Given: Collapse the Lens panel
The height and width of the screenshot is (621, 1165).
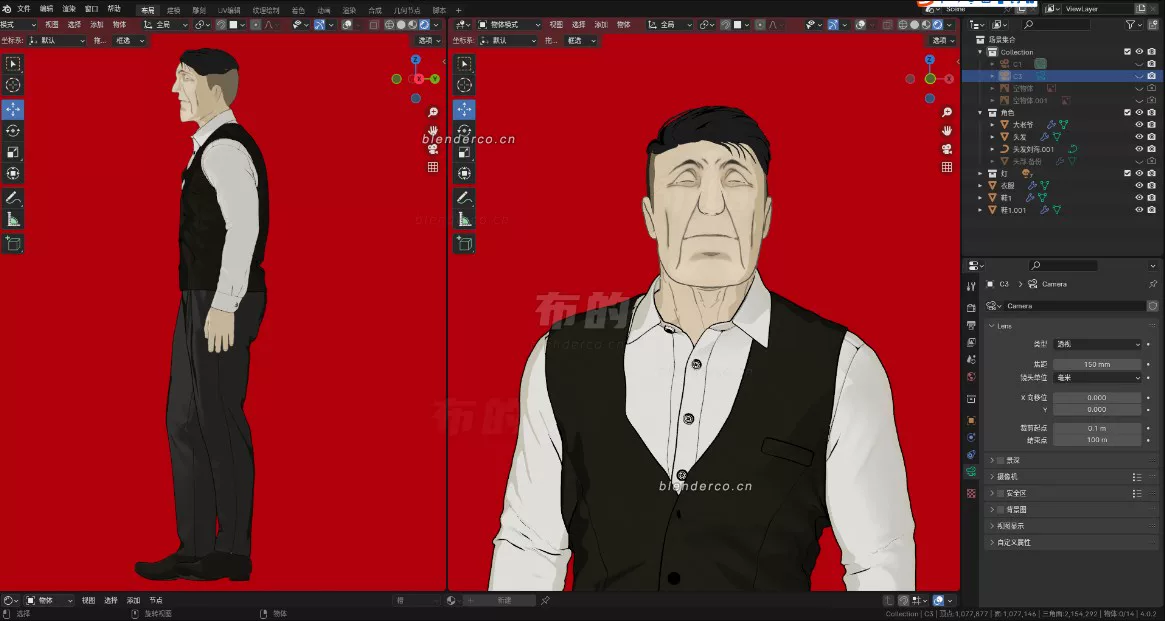Looking at the screenshot, I should tap(992, 326).
